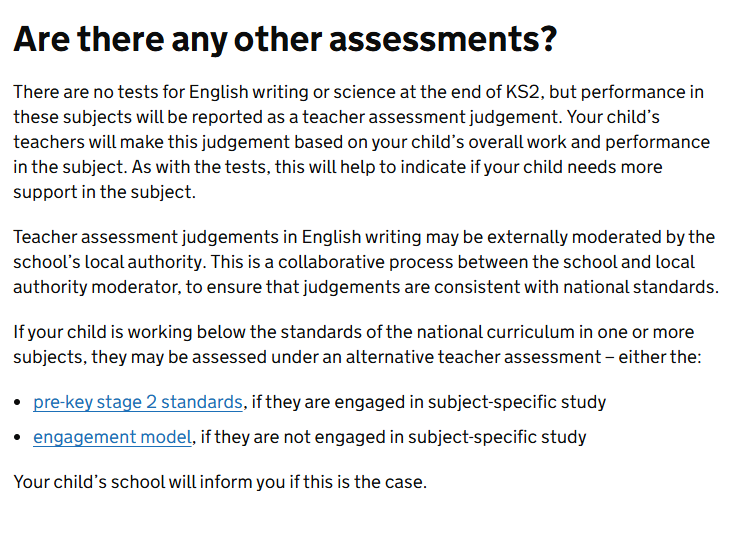Click the 'Are there any other assessments?' heading
Screen dimensions: 755x533
tap(284, 40)
